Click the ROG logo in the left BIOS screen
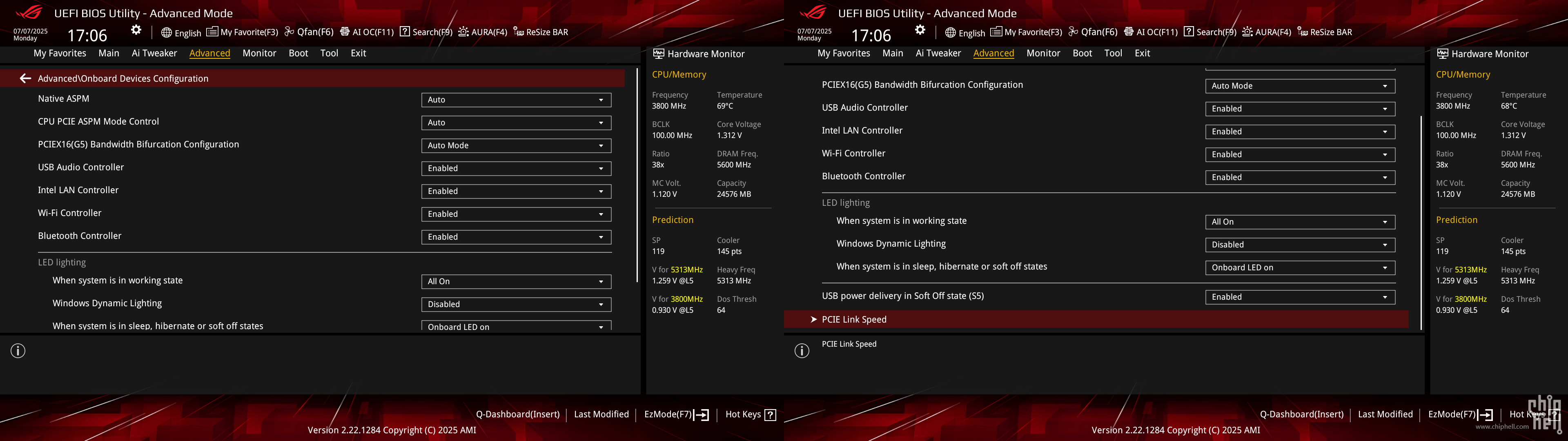 coord(29,12)
